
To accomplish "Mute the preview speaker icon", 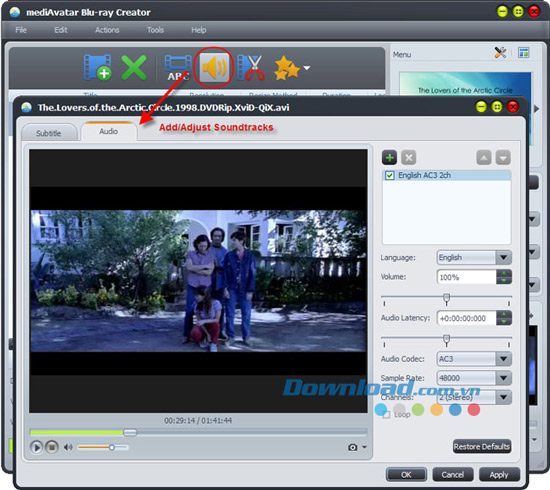I will 68,447.
